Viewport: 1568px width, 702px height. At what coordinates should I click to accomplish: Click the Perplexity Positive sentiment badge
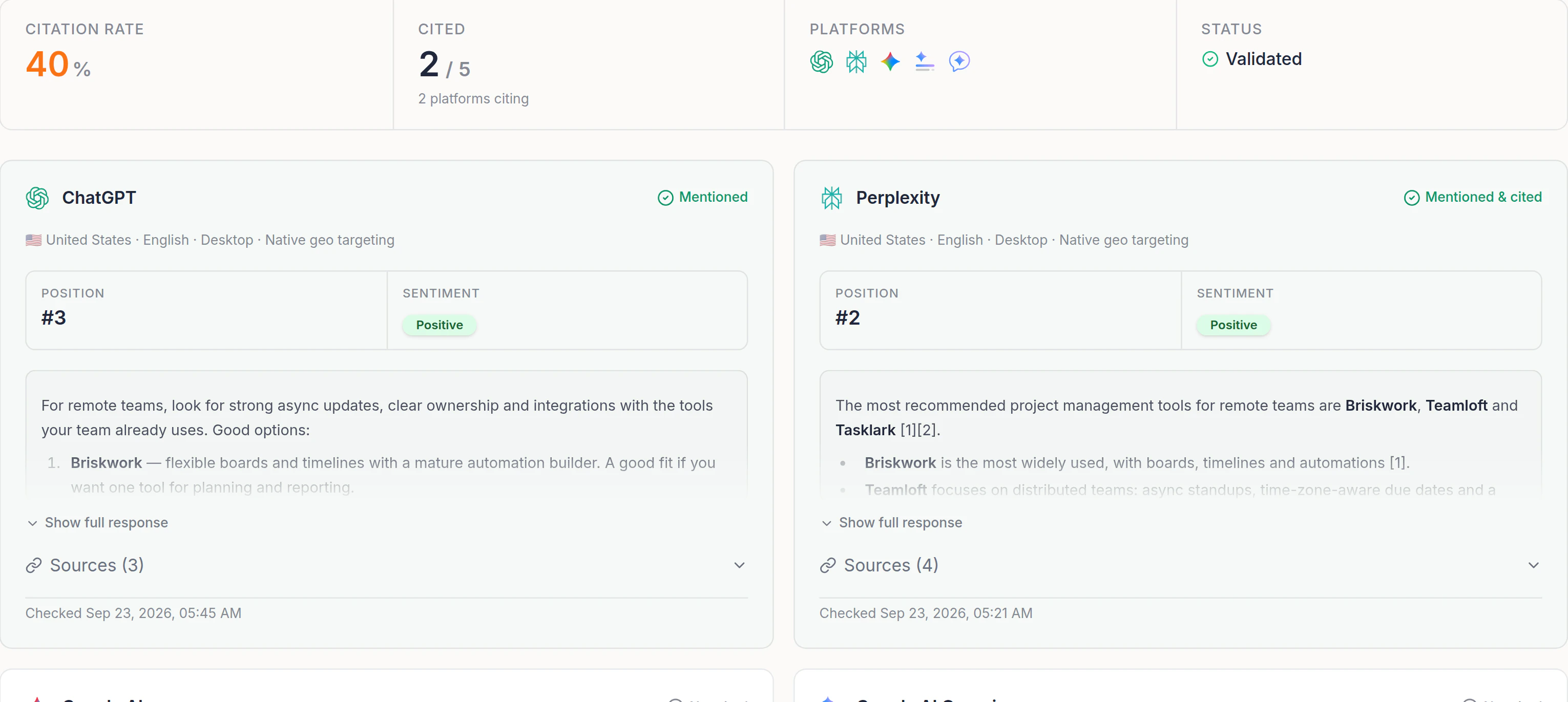[x=1233, y=325]
